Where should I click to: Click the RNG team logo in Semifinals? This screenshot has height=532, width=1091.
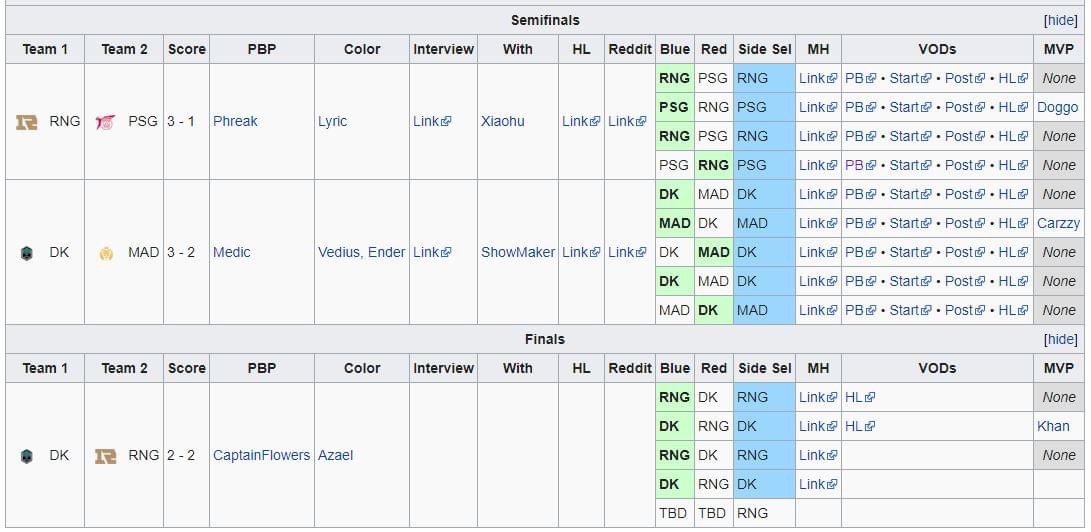26,122
